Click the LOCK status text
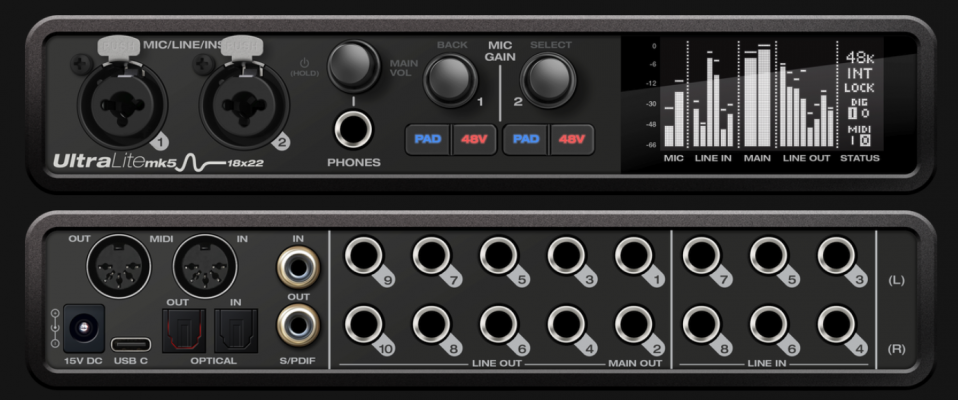This screenshot has width=958, height=400. tap(860, 88)
